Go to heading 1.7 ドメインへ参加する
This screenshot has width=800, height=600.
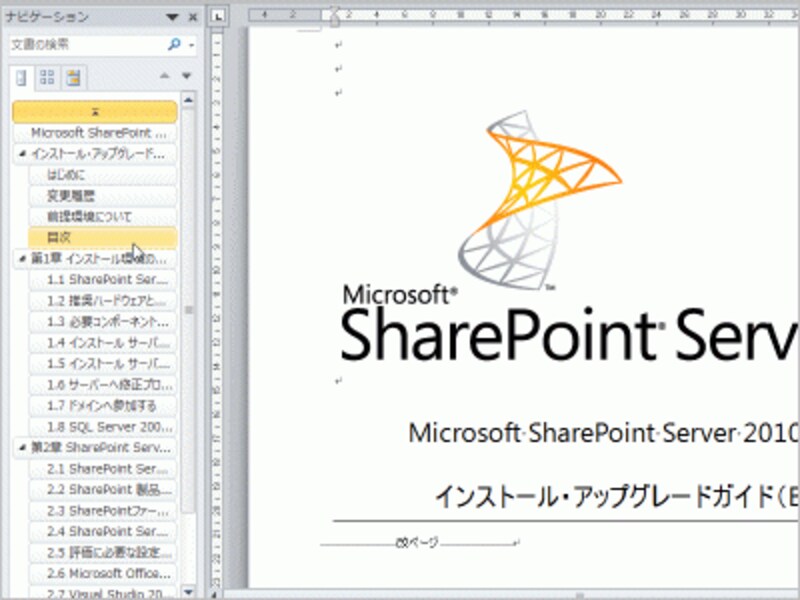coord(103,406)
